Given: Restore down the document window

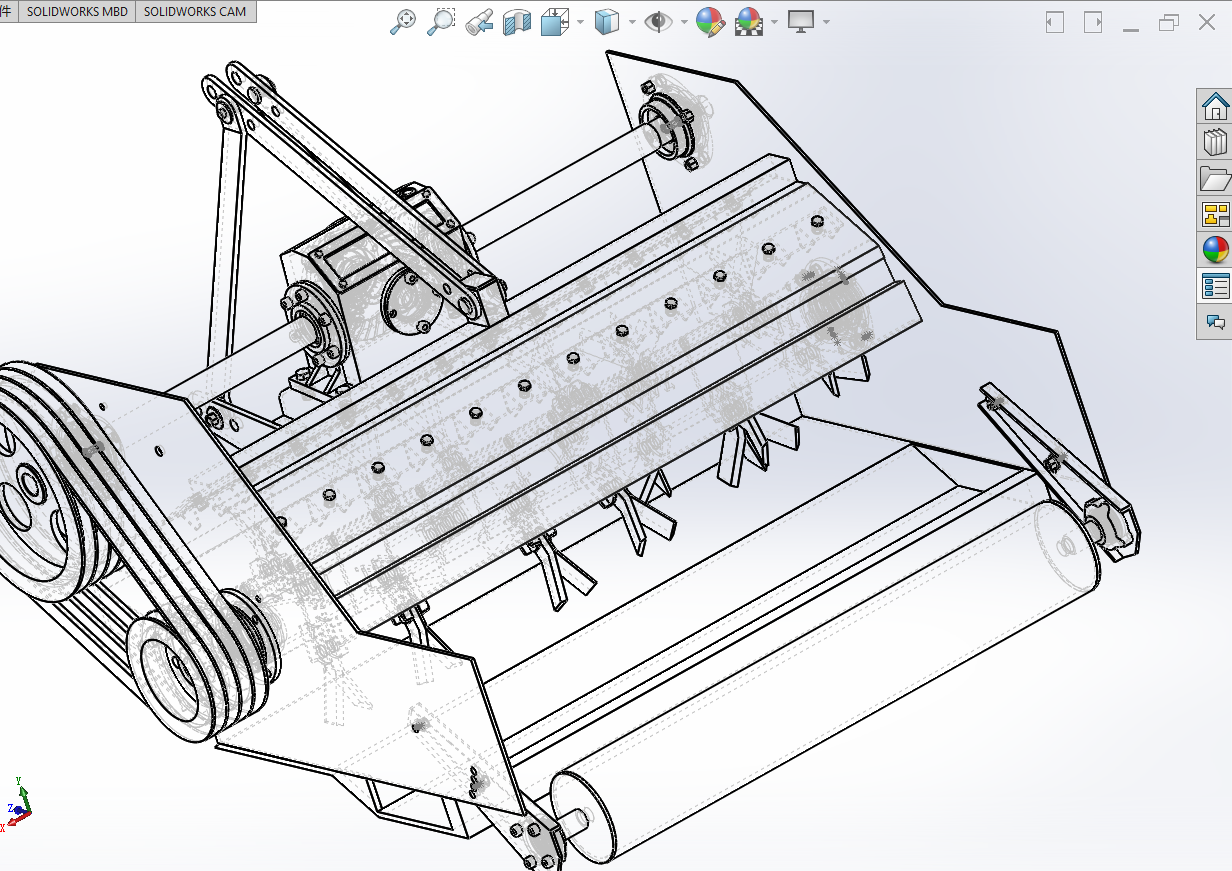Looking at the screenshot, I should (x=1169, y=22).
